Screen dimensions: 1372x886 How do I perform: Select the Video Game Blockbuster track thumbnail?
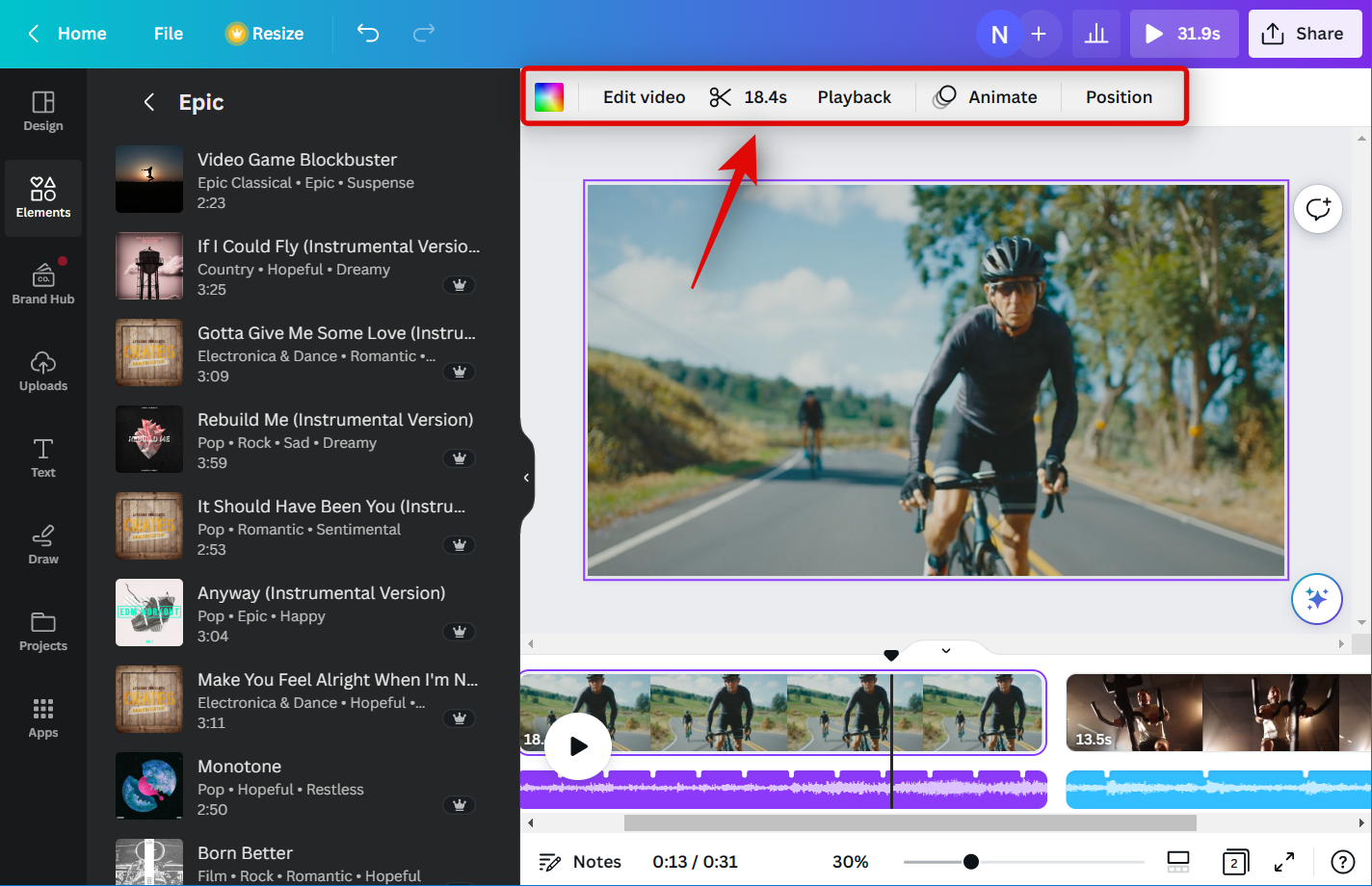(x=149, y=179)
